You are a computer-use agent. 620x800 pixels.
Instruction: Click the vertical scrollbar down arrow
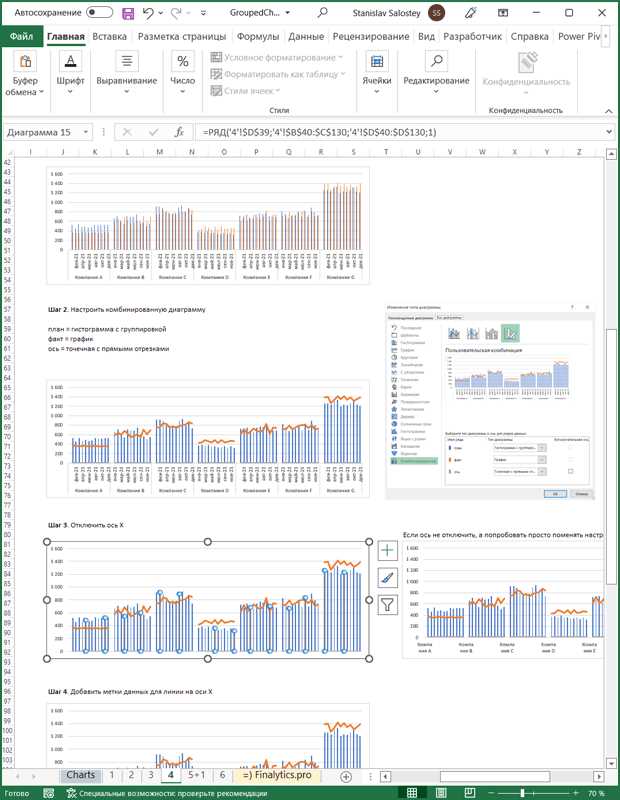[612, 763]
